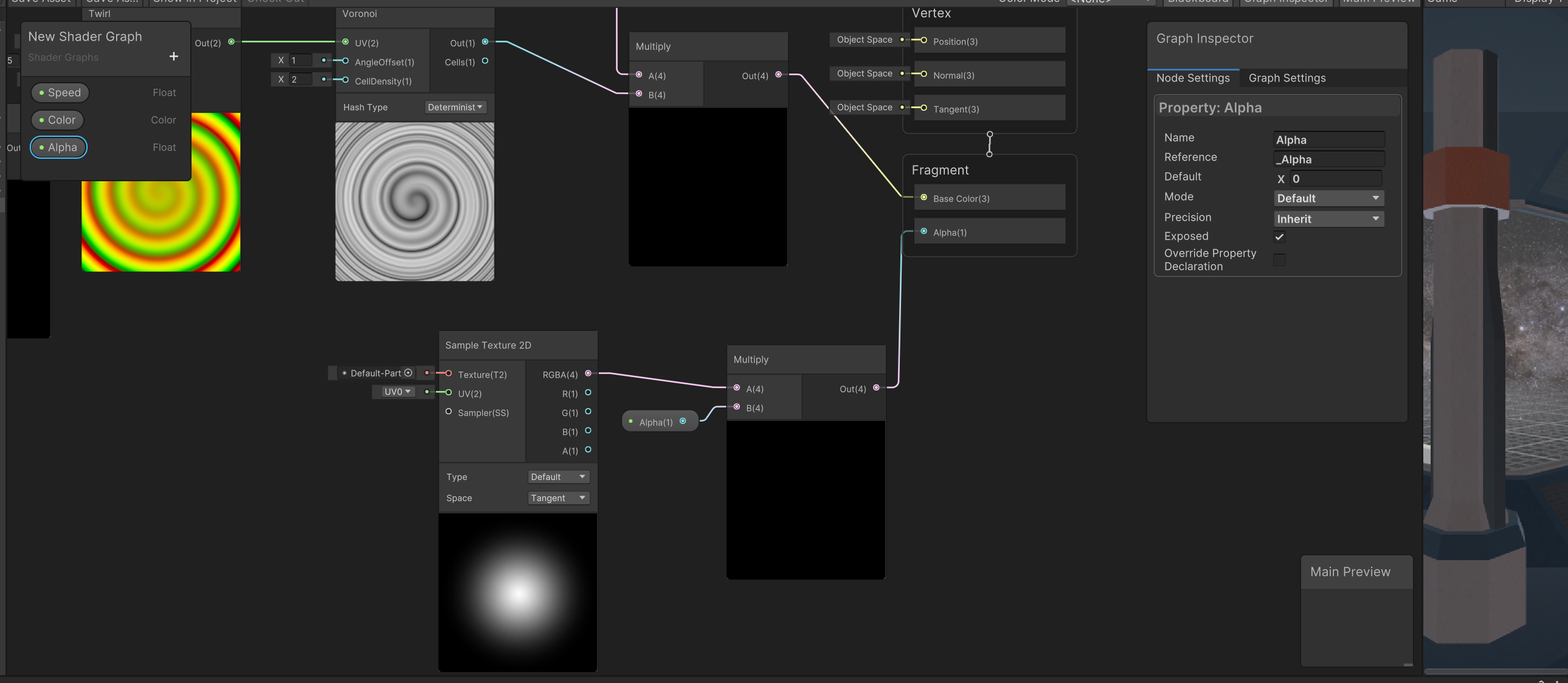
Task: Click the plus icon in the Blackboard
Action: [173, 57]
